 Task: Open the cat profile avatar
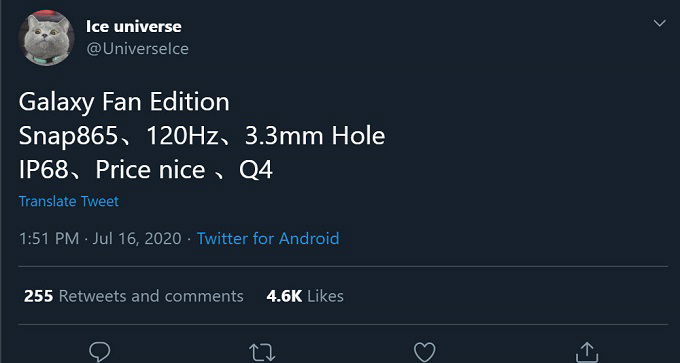point(46,38)
